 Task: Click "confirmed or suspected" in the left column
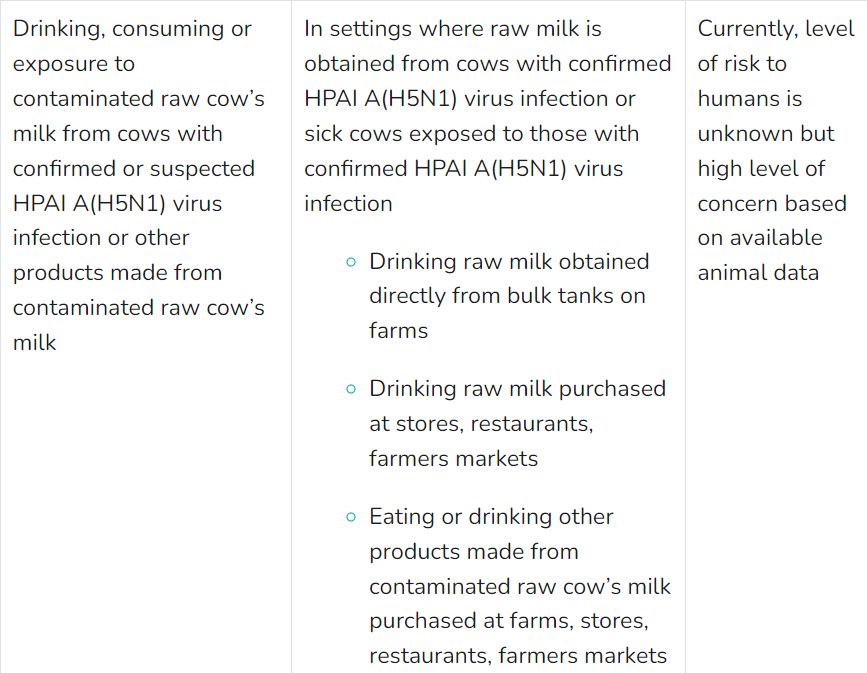click(x=134, y=169)
